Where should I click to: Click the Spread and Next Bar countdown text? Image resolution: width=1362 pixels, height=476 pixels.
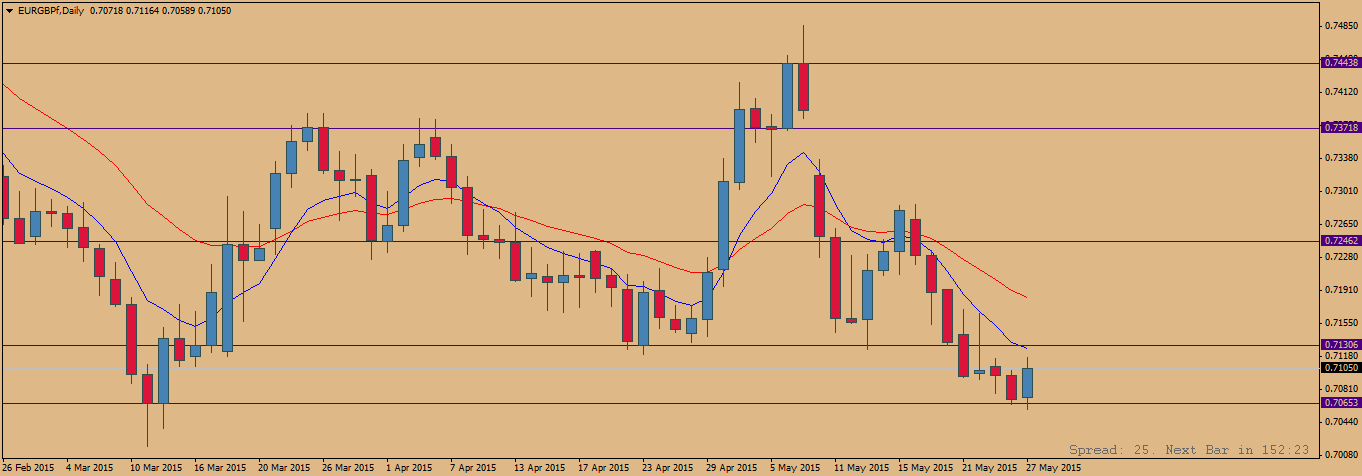[1189, 450]
